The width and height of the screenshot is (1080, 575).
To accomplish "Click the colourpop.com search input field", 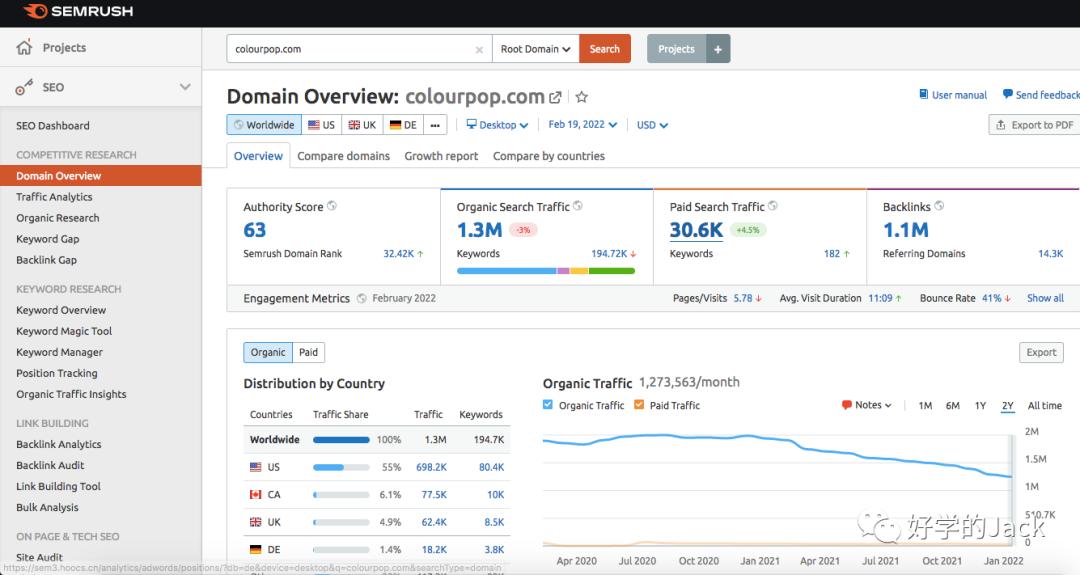I will coord(350,49).
